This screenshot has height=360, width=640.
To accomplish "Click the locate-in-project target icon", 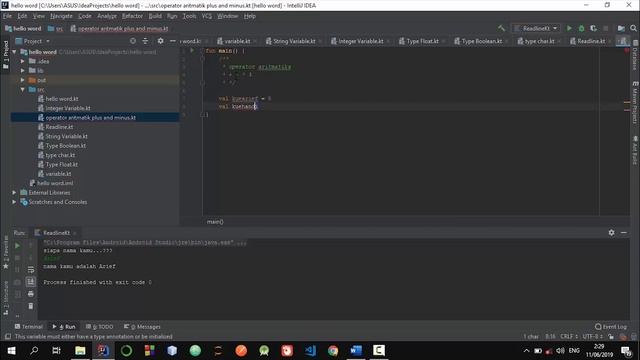I will [133, 41].
